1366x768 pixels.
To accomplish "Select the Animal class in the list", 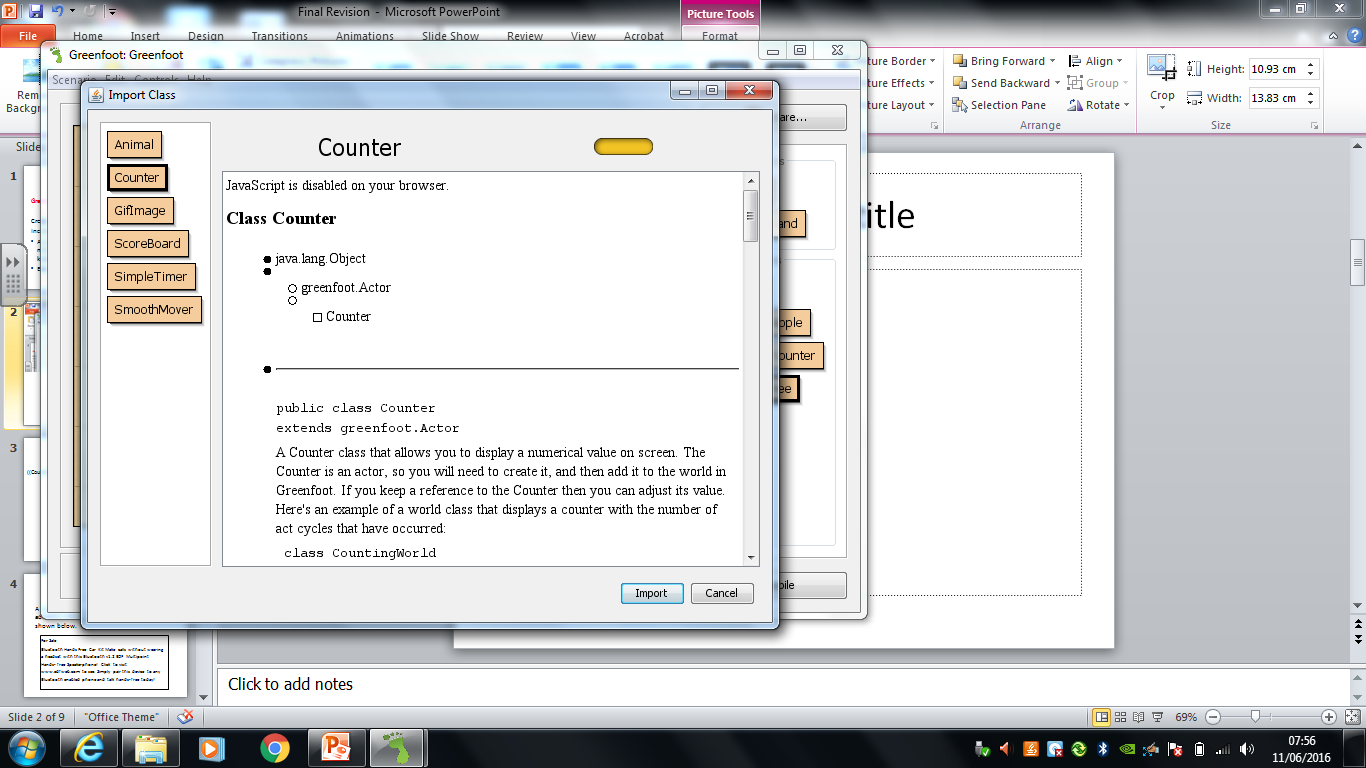I will (134, 145).
